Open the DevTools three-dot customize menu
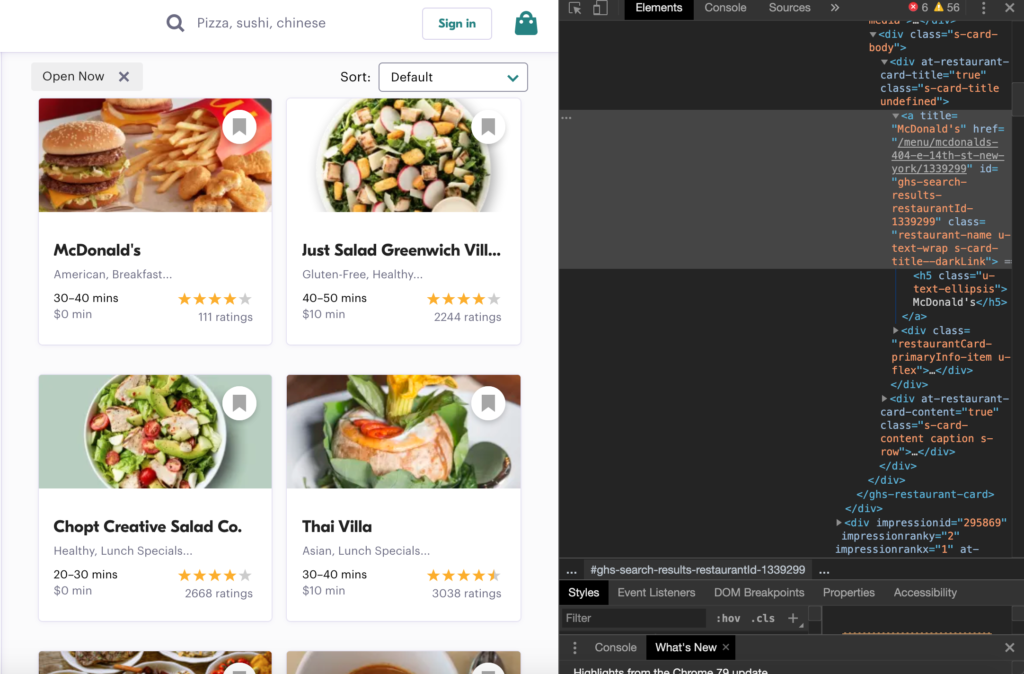 [x=983, y=8]
